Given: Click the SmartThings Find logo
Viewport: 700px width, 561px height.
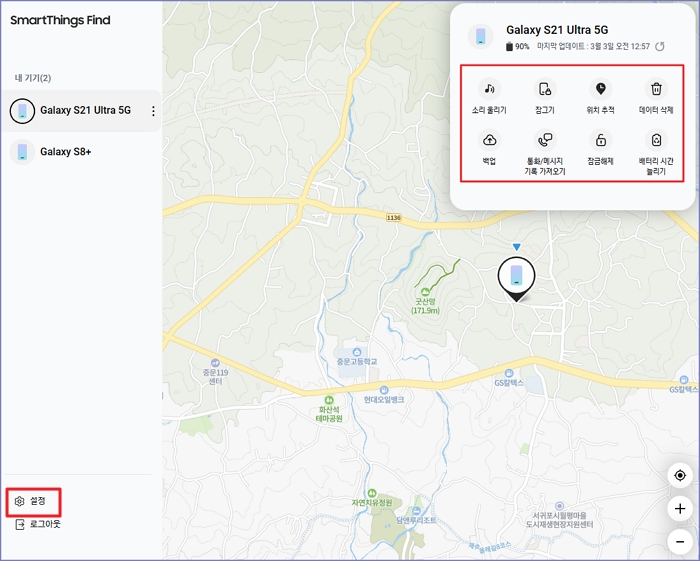Looking at the screenshot, I should (60, 20).
